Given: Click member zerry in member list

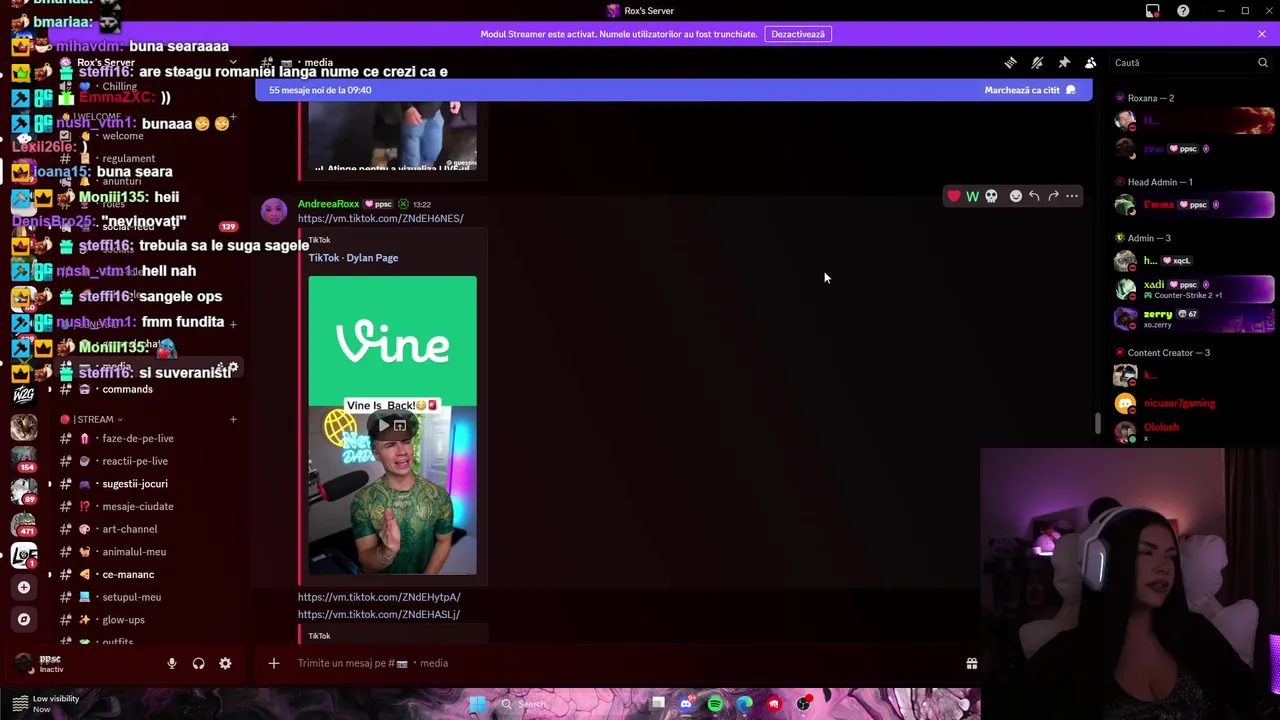Looking at the screenshot, I should click(1194, 318).
